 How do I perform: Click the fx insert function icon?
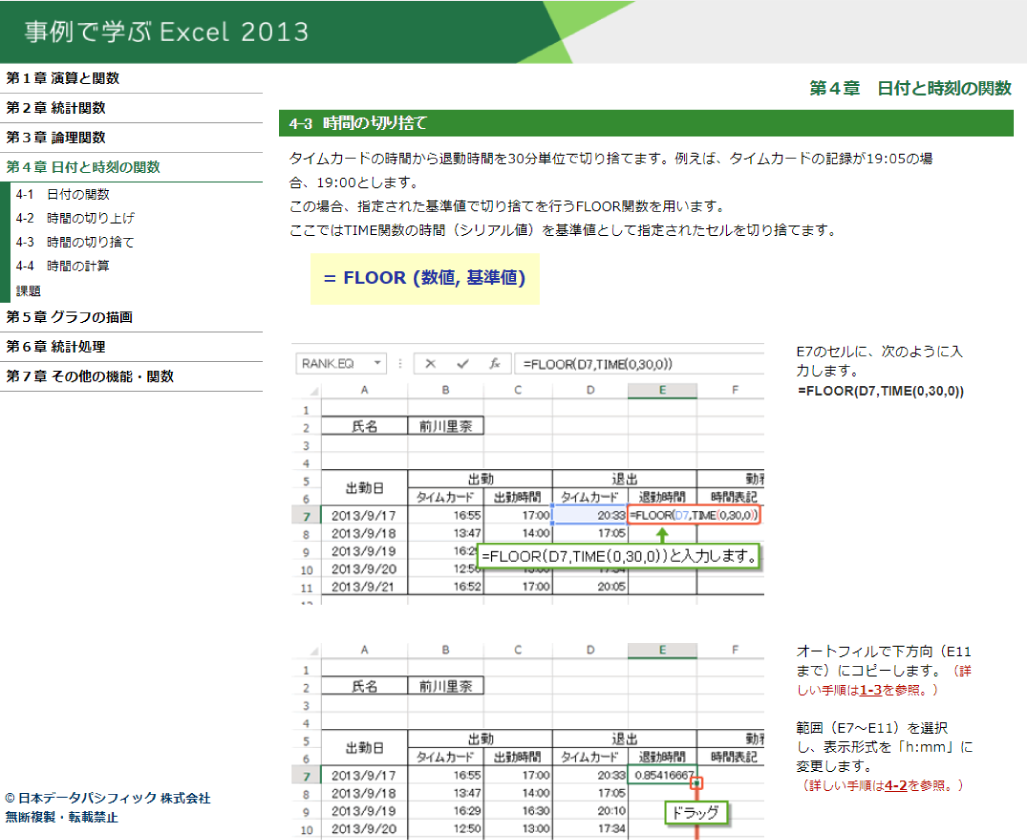495,364
